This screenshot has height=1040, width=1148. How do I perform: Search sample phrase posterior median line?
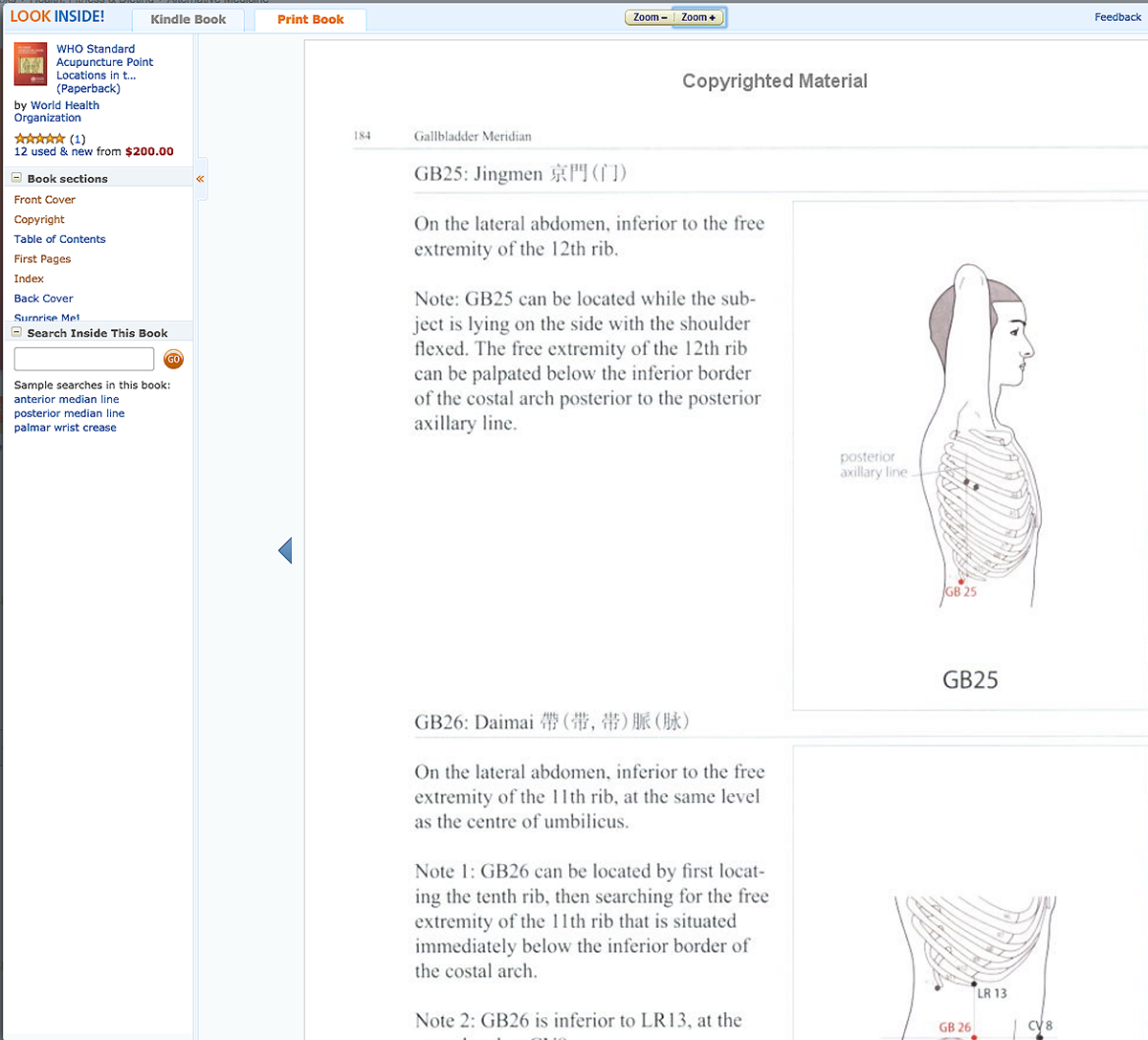[69, 412]
